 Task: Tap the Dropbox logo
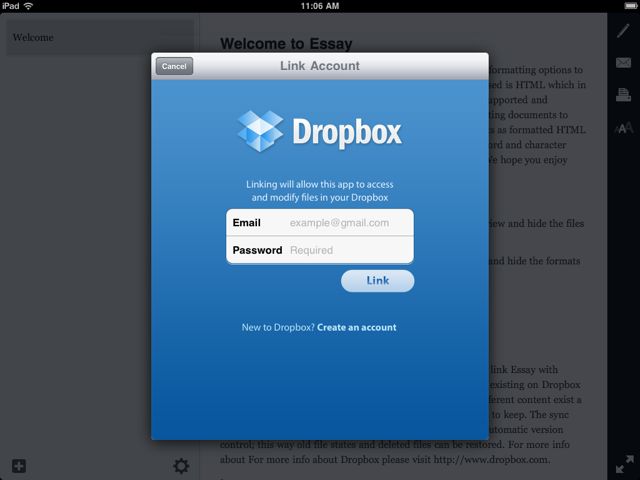(x=320, y=131)
